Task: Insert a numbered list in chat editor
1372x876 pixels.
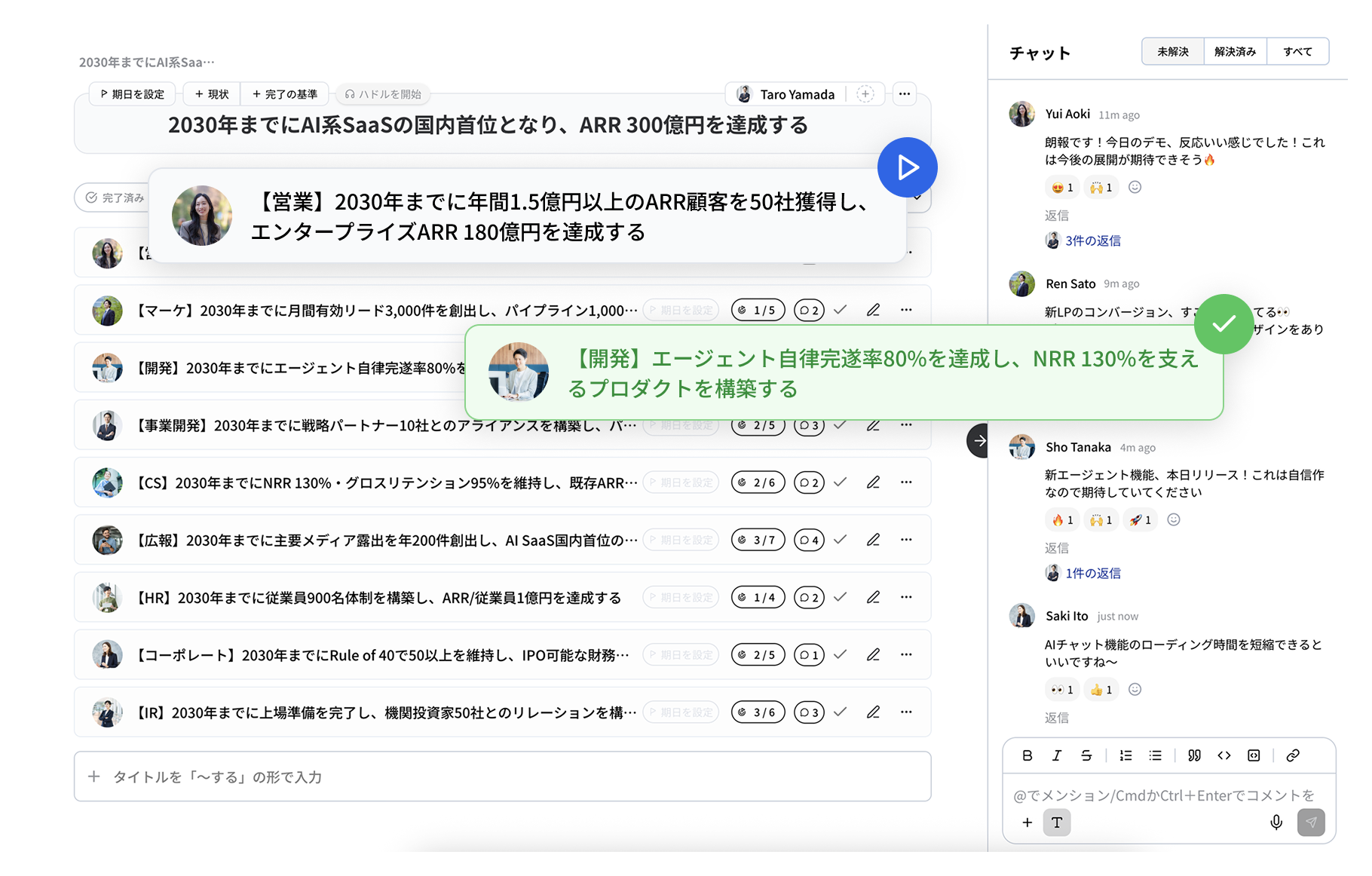Action: (1125, 755)
